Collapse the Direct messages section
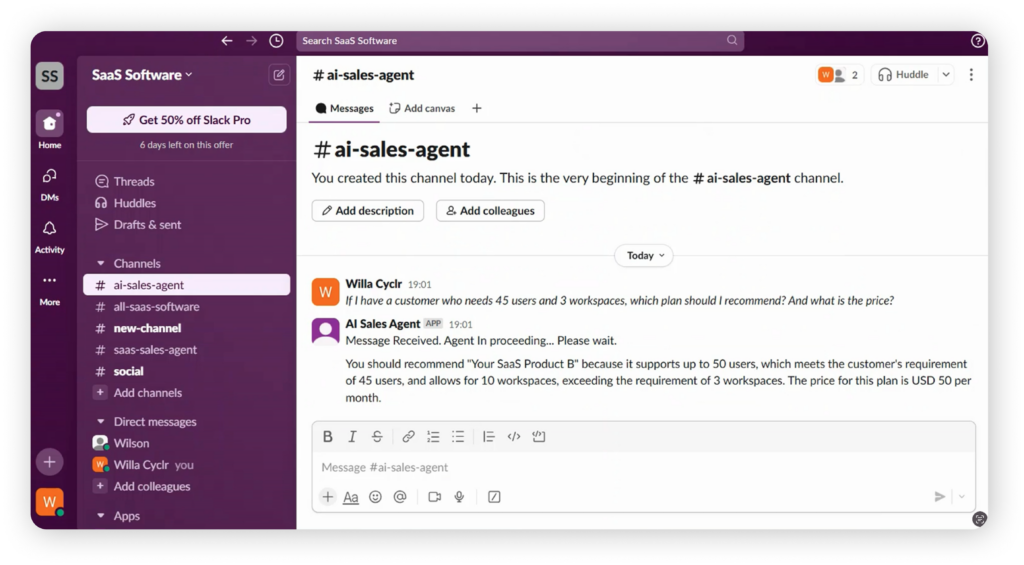Viewport: 1024px width, 565px height. [x=101, y=421]
